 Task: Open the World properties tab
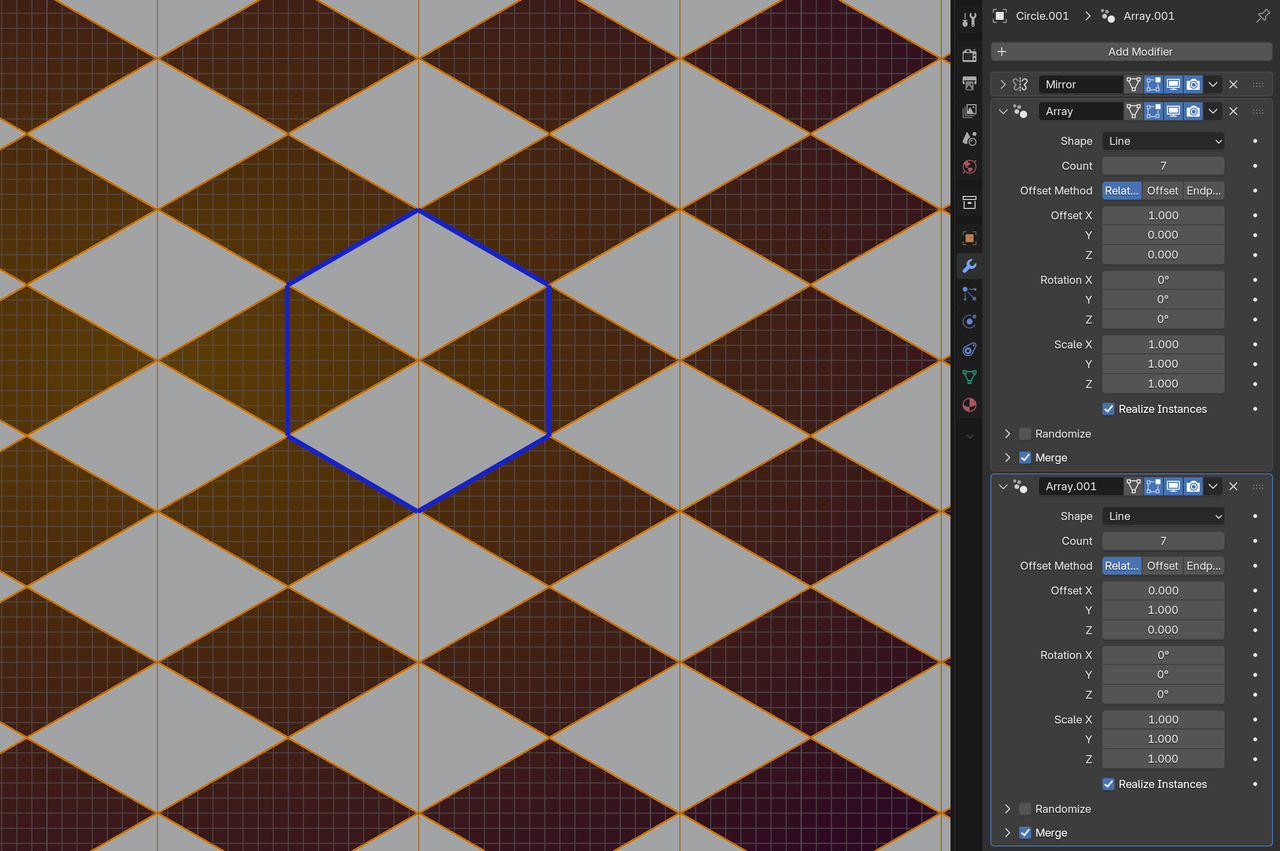point(968,166)
